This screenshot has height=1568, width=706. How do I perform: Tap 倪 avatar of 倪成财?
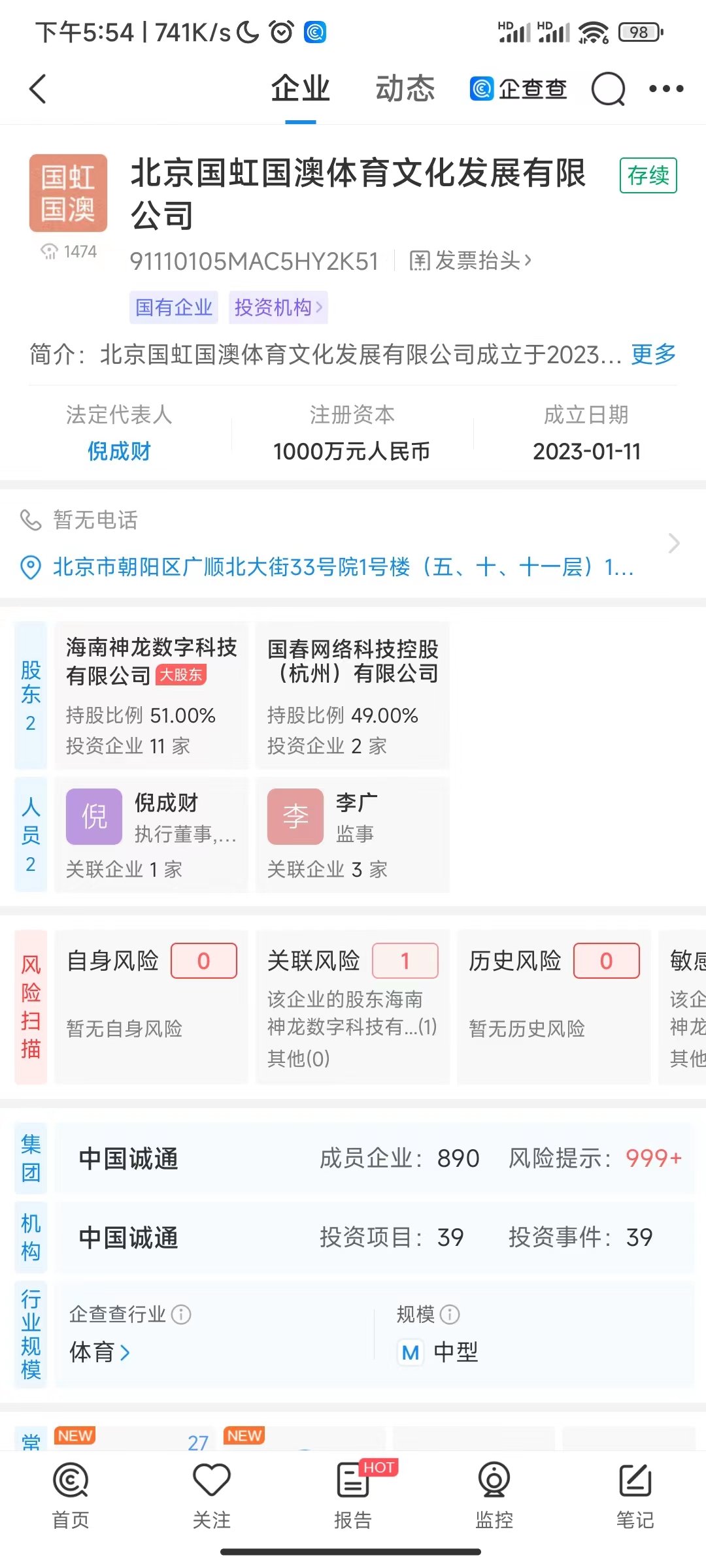pos(94,816)
